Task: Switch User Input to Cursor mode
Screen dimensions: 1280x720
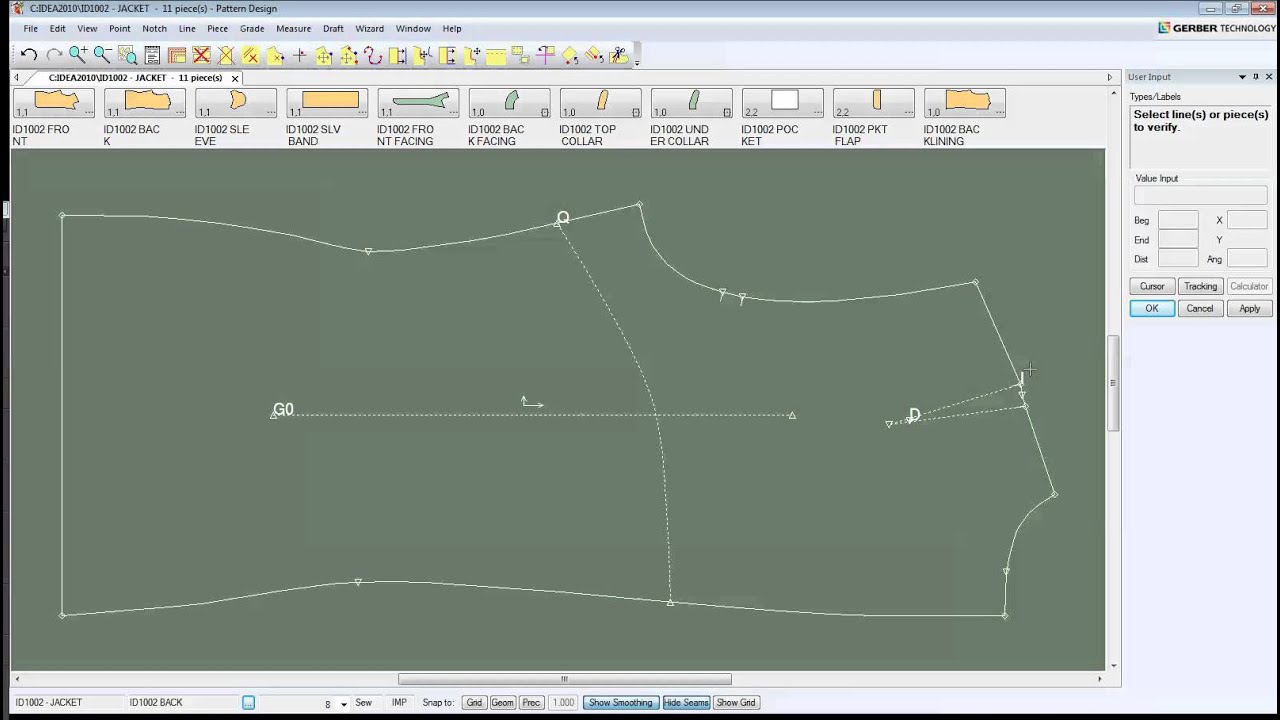Action: (x=1152, y=286)
